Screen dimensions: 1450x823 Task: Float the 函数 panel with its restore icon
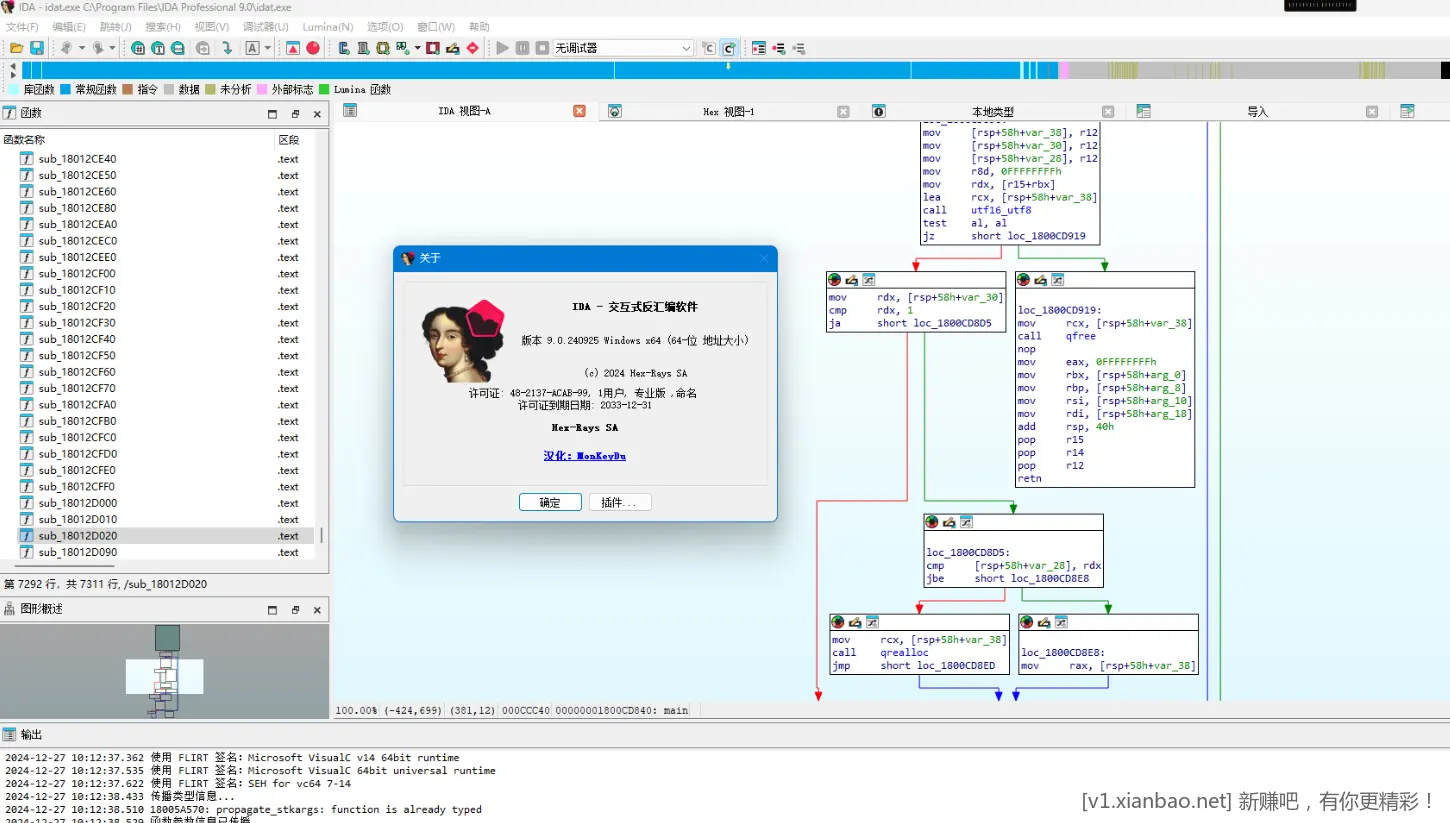(295, 114)
